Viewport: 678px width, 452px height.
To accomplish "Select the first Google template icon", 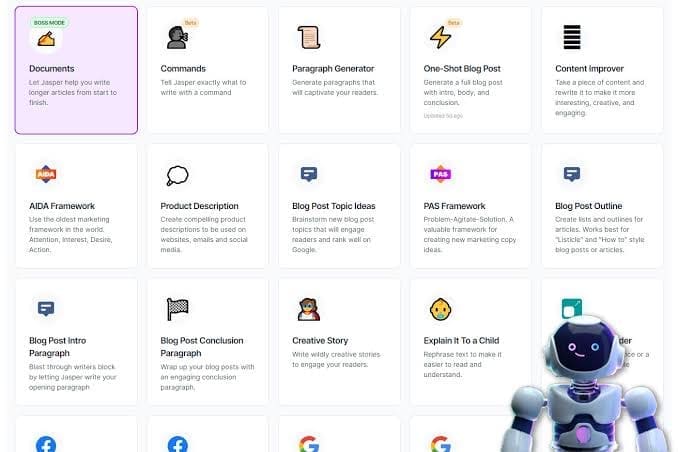I will click(309, 444).
